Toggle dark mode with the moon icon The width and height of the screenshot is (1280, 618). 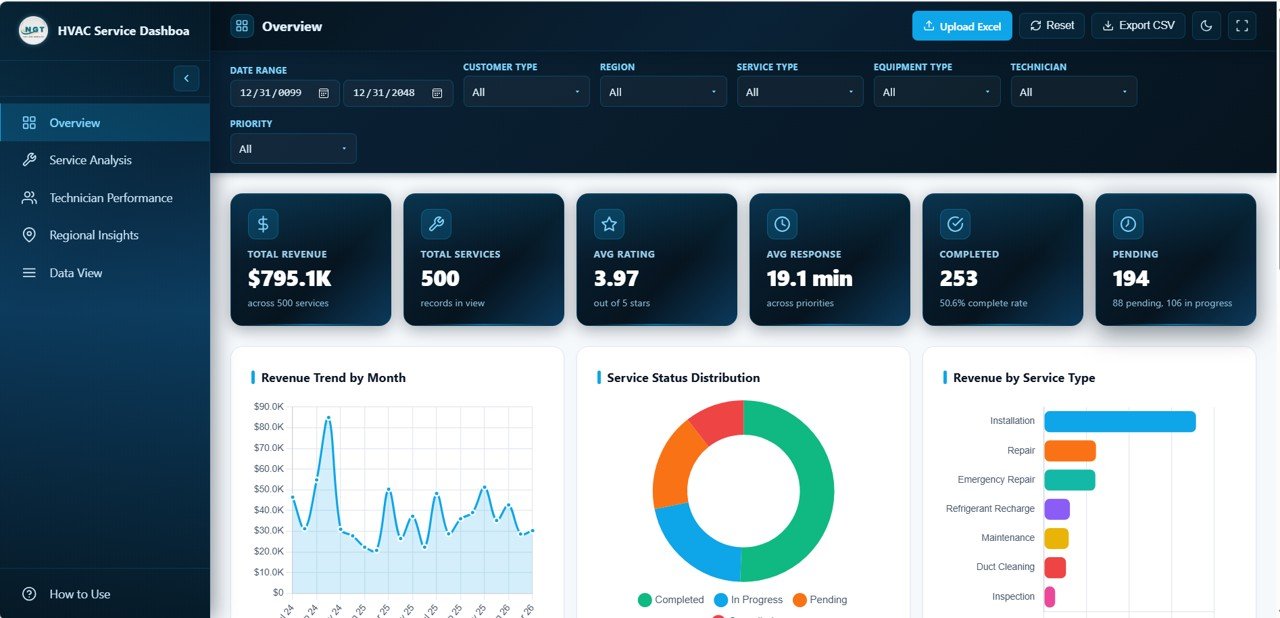1206,25
